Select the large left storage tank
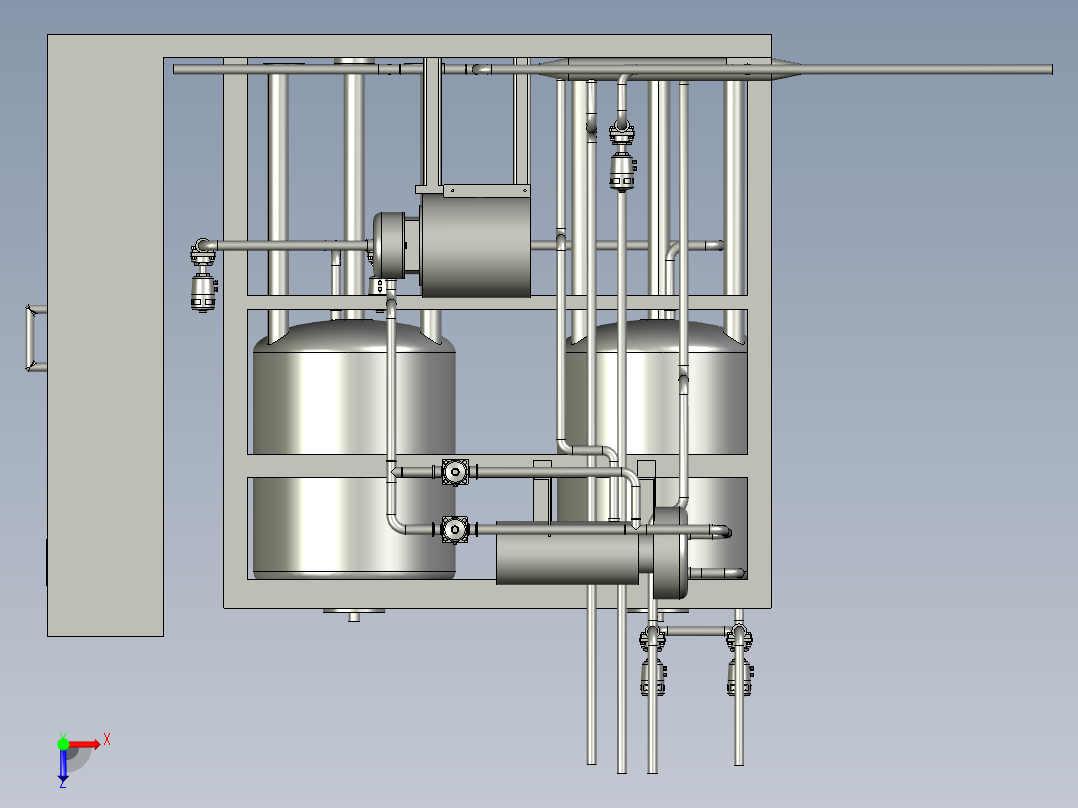 (x=354, y=450)
